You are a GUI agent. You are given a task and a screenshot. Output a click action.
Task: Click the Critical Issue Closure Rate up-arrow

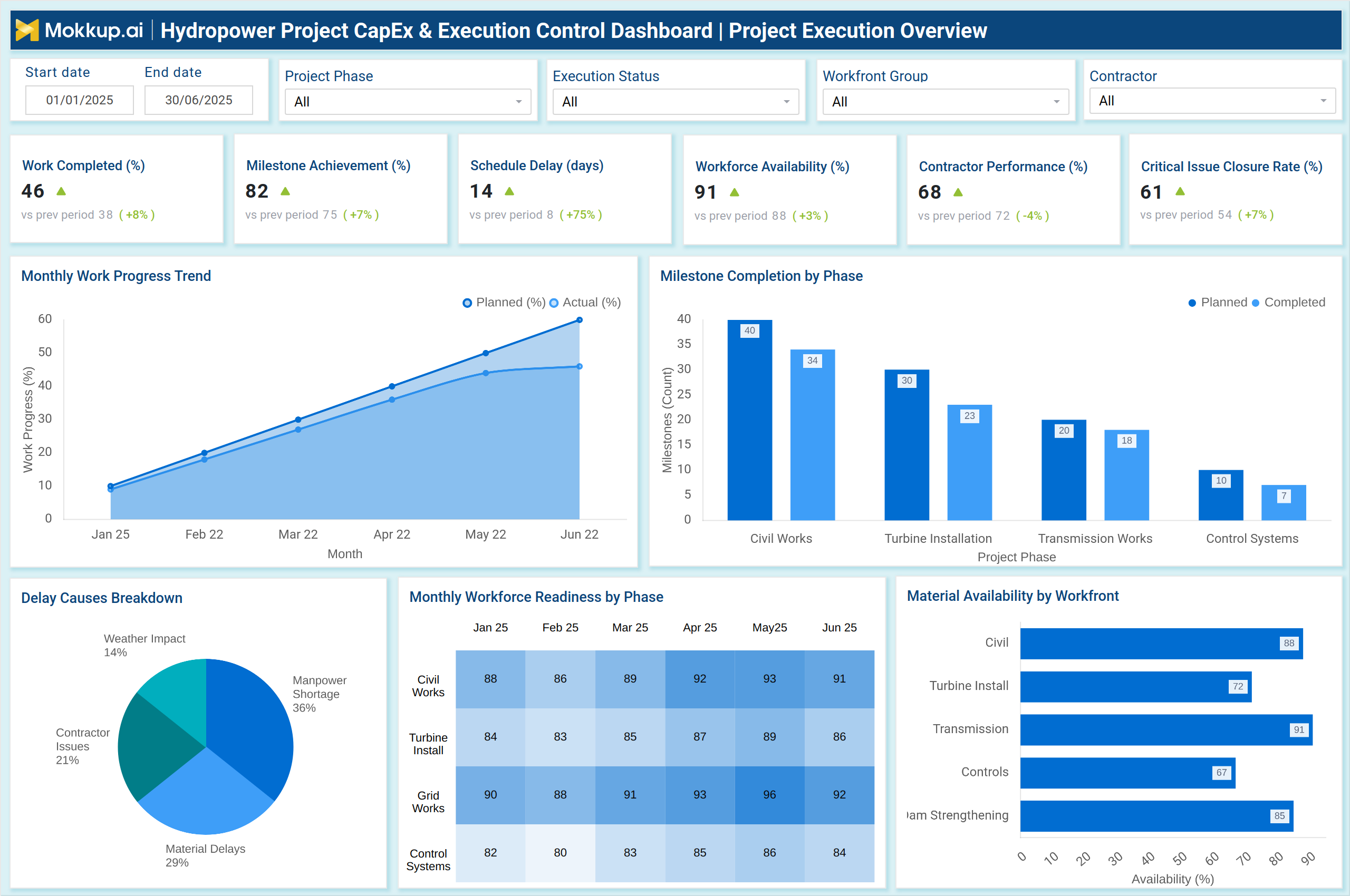pos(1180,191)
